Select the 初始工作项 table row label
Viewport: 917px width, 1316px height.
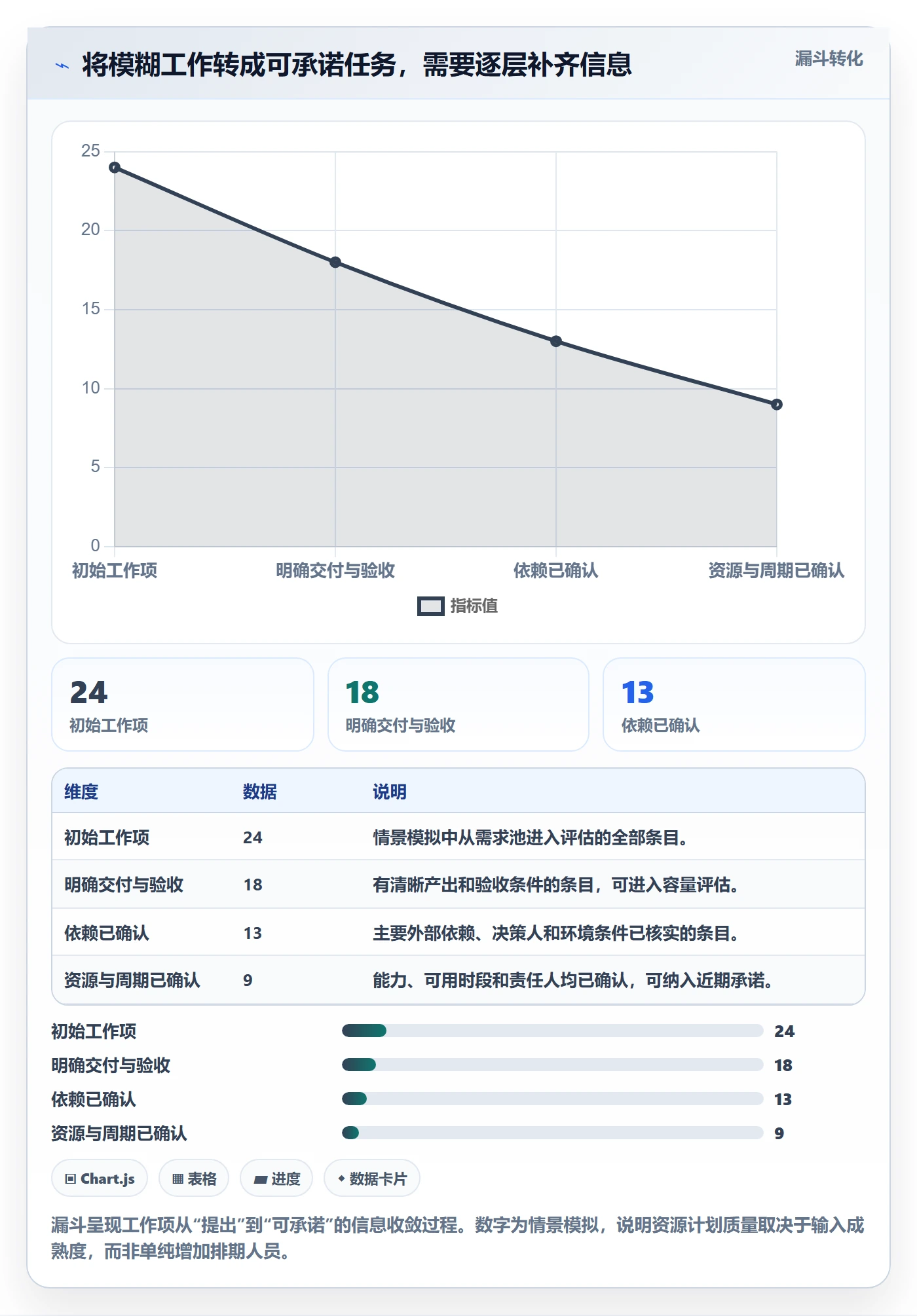107,837
